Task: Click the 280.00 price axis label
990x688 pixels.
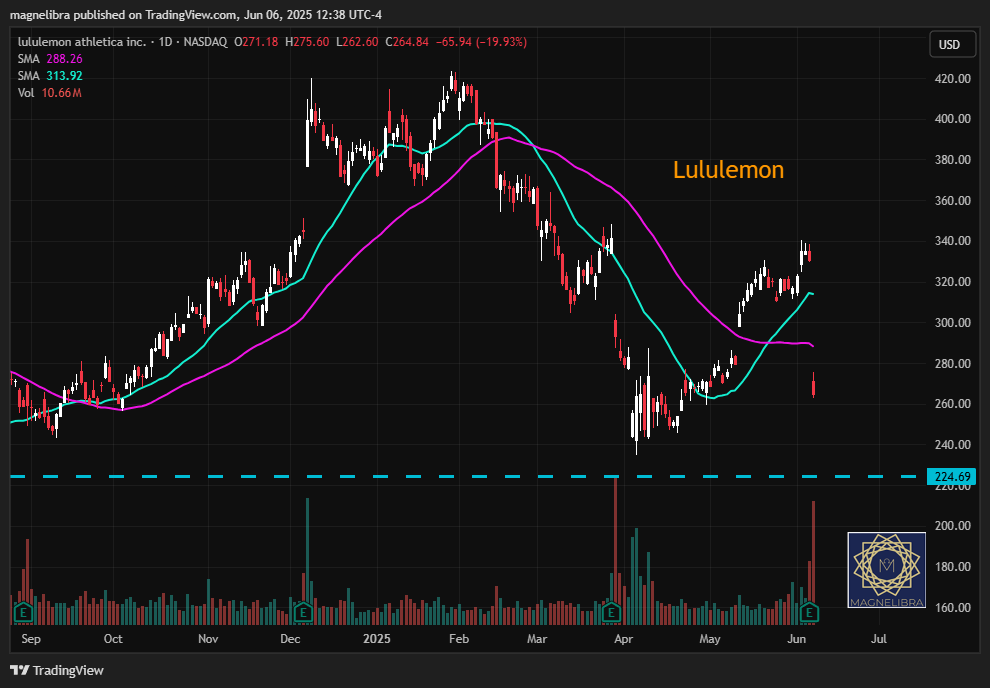Action: 953,364
